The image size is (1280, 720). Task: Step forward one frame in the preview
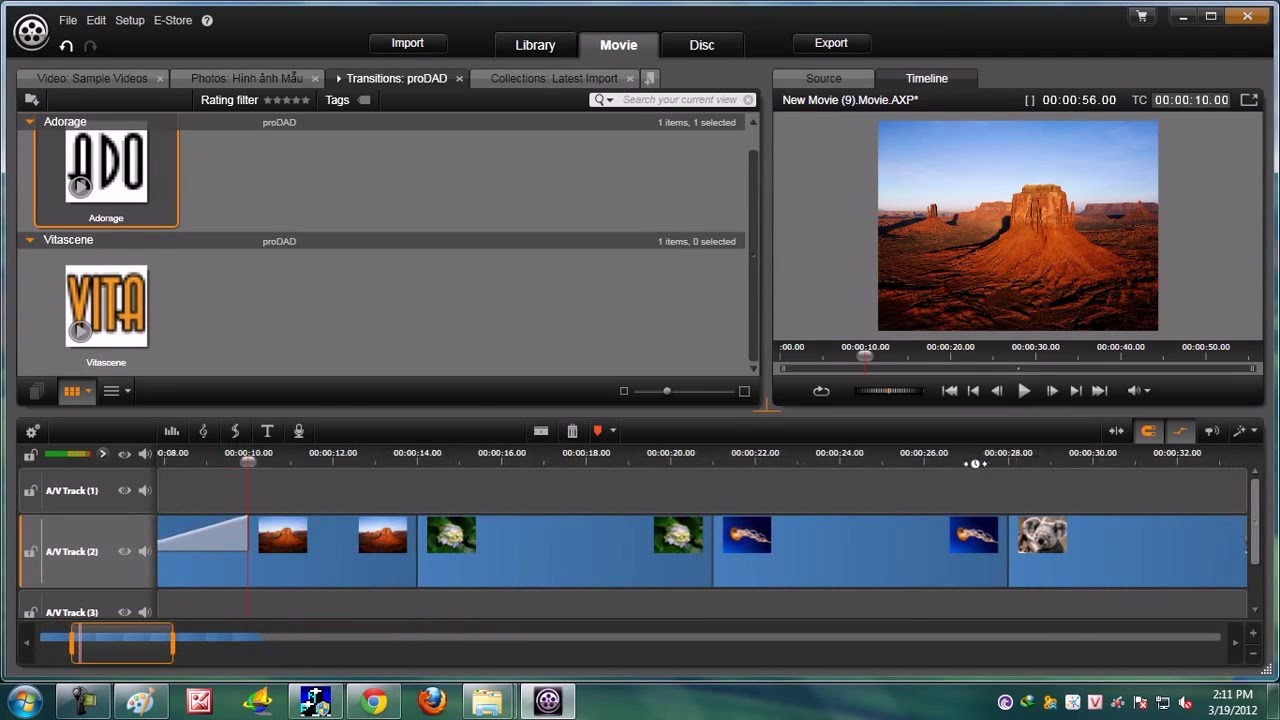coord(1051,391)
